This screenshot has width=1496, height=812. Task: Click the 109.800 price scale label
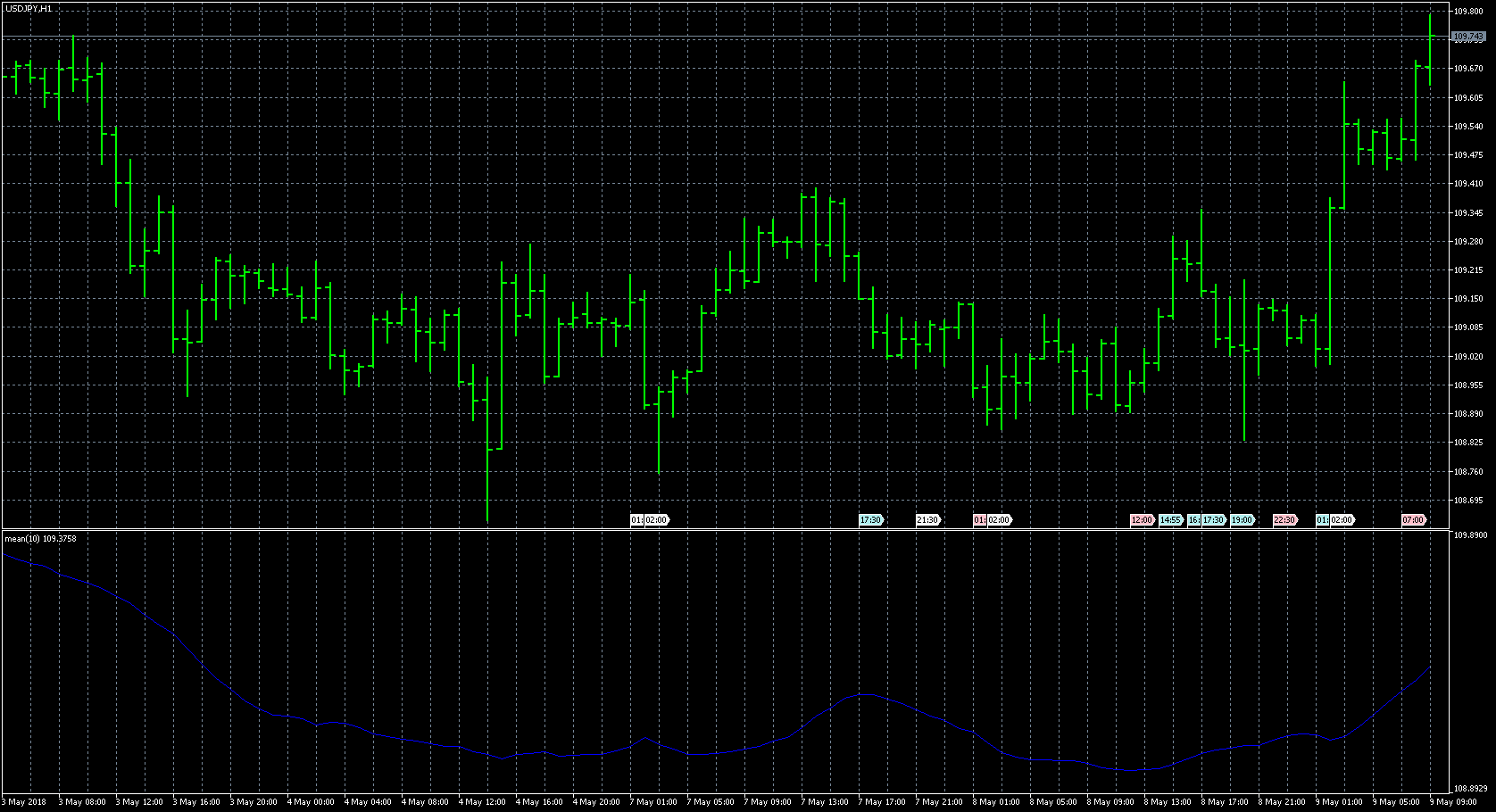coord(1468,12)
